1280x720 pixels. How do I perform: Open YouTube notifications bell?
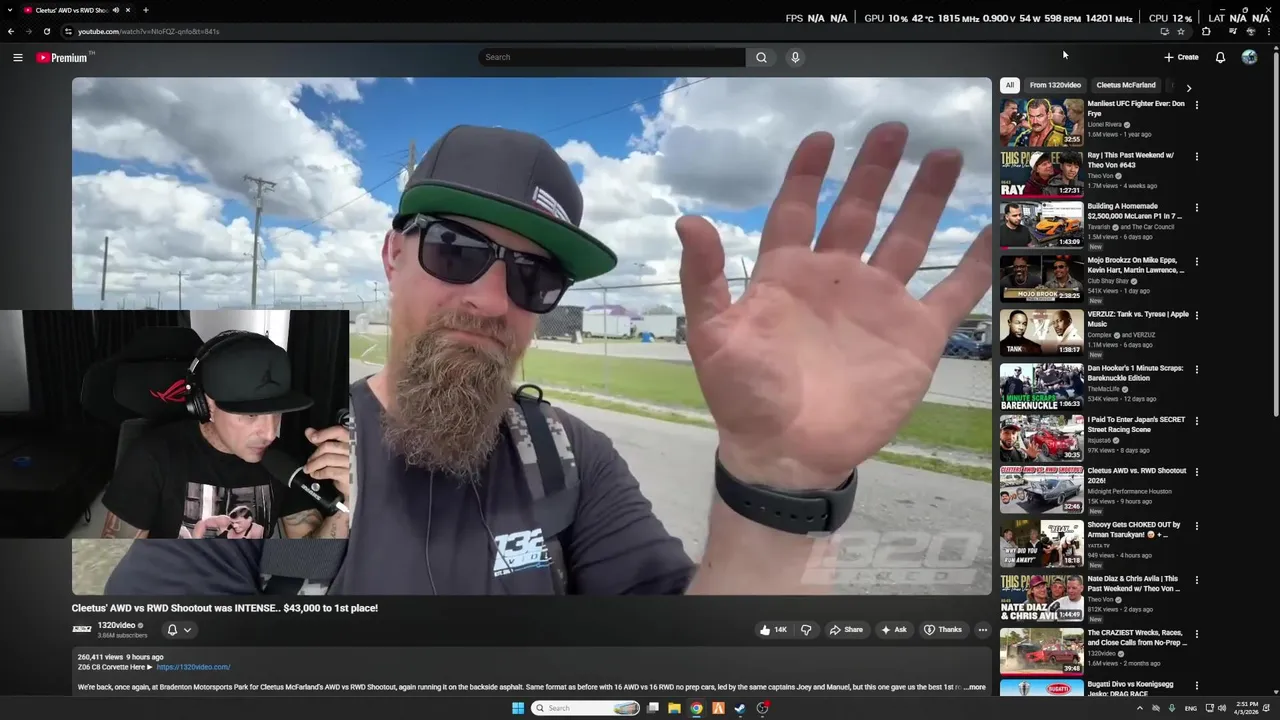tap(1220, 57)
